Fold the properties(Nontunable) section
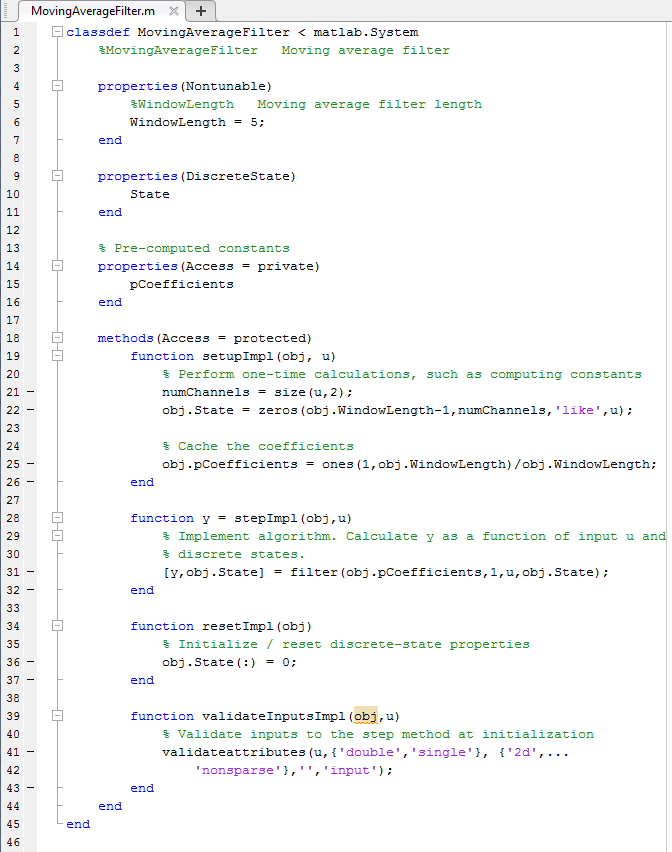 57,86
